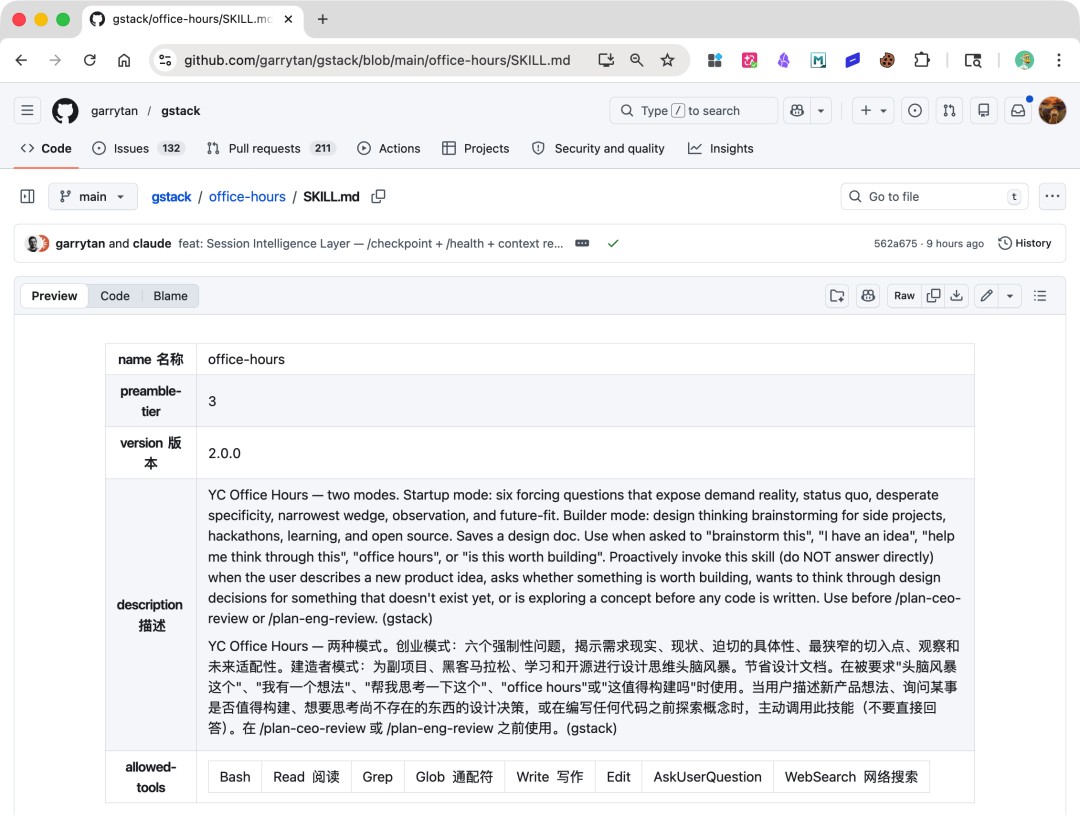Copy the SKILL.md file path

(x=378, y=196)
